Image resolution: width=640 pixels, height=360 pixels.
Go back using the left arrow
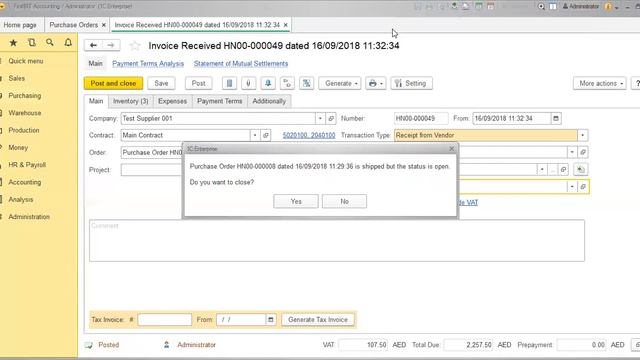(93, 45)
